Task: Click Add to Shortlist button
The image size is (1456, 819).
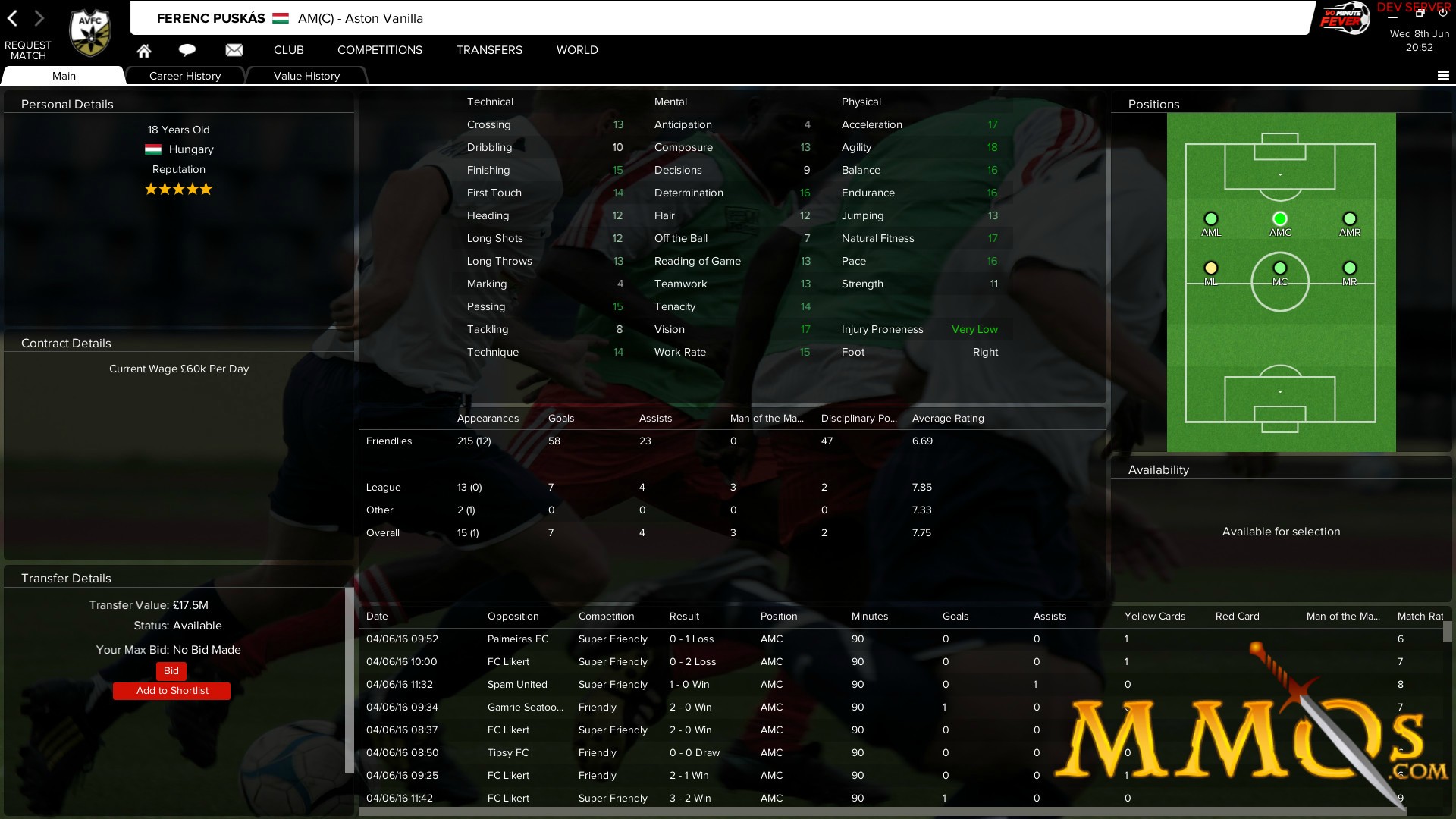Action: coord(171,690)
